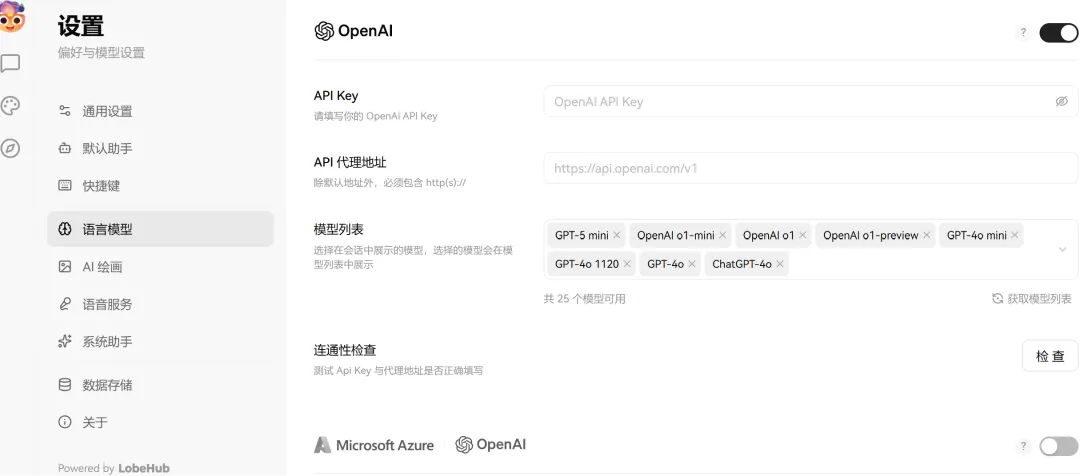Remove OpenAI o1-preview model tag

(927, 236)
